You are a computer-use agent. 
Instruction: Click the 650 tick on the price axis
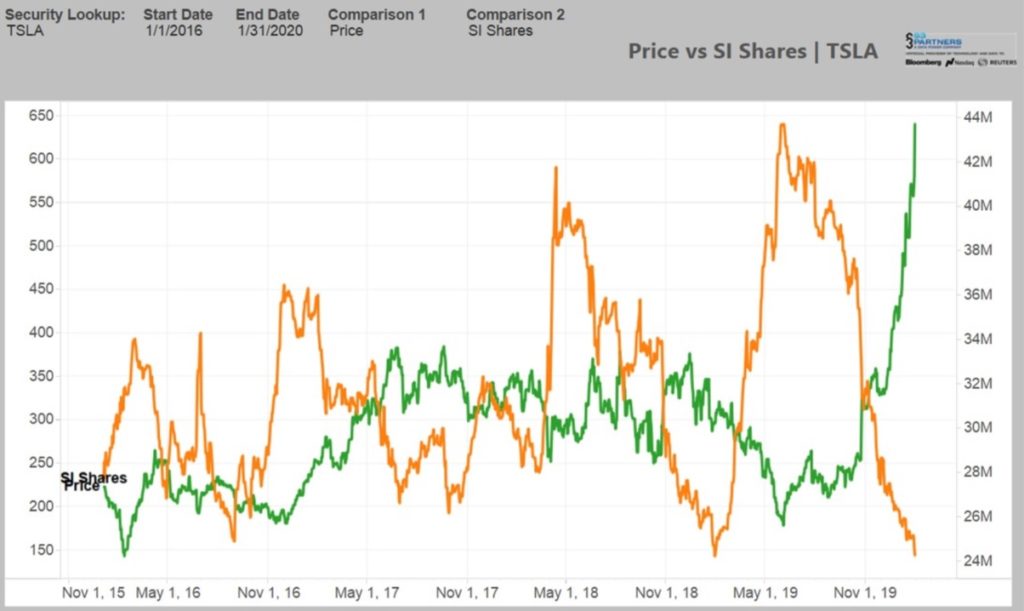point(41,116)
